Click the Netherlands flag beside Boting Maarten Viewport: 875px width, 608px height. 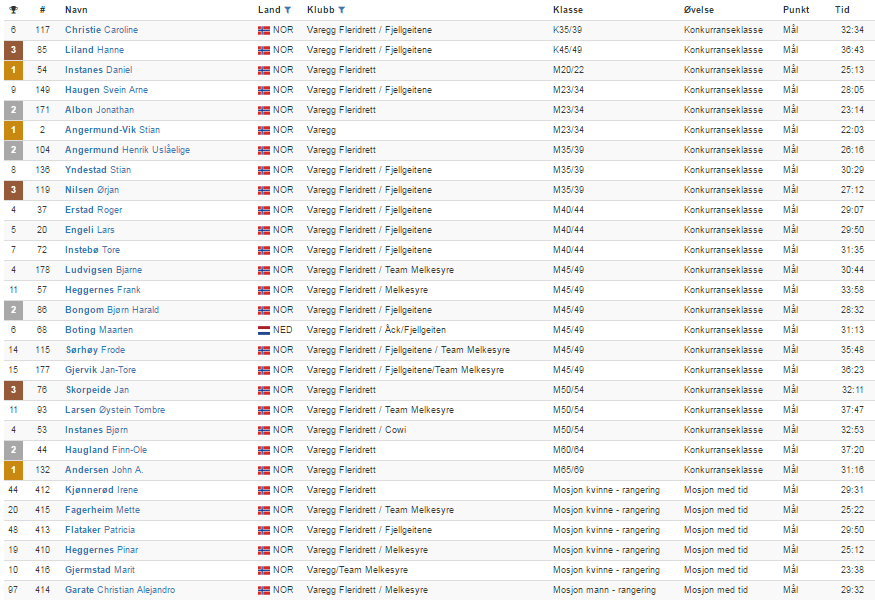[264, 330]
